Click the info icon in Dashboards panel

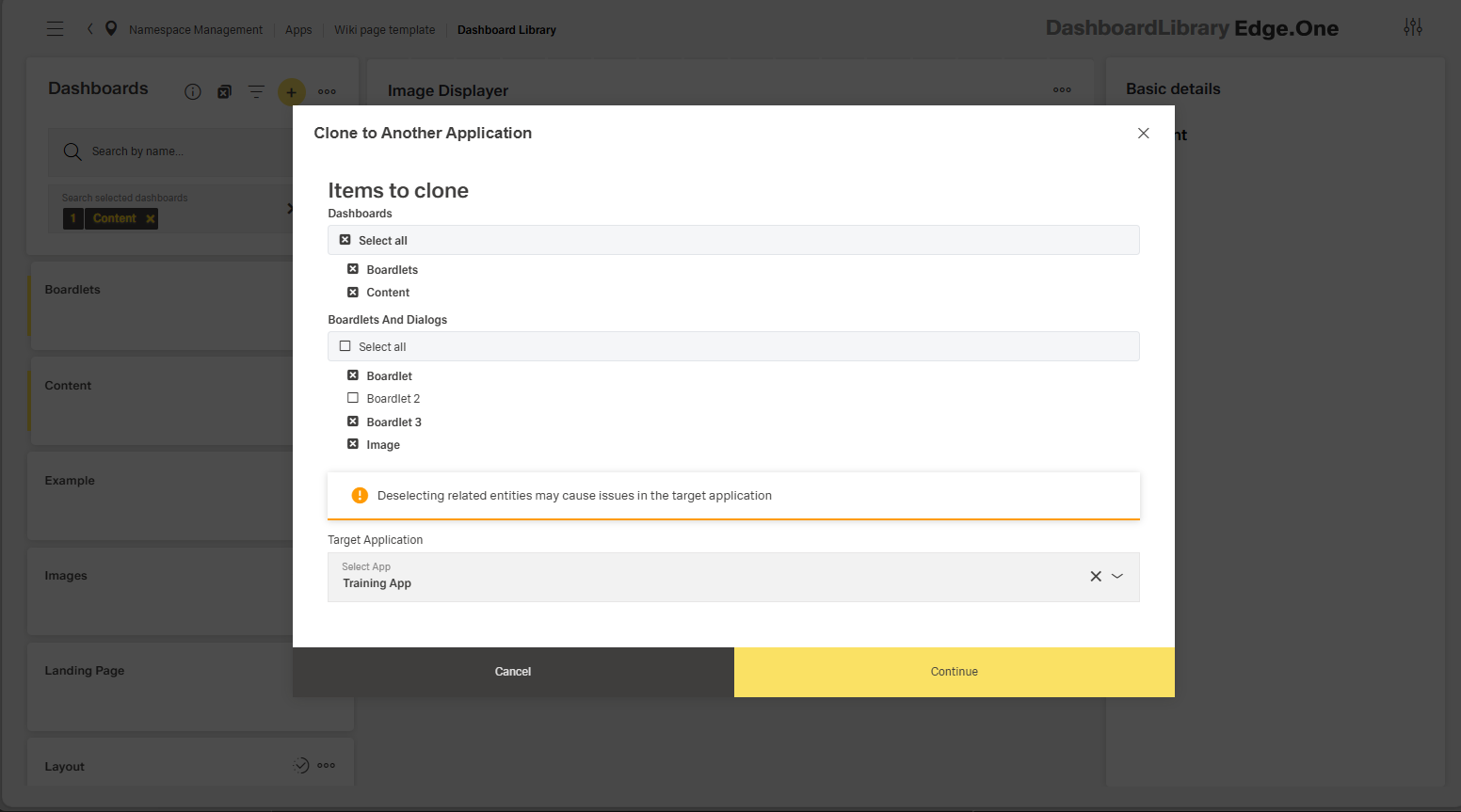(x=193, y=91)
